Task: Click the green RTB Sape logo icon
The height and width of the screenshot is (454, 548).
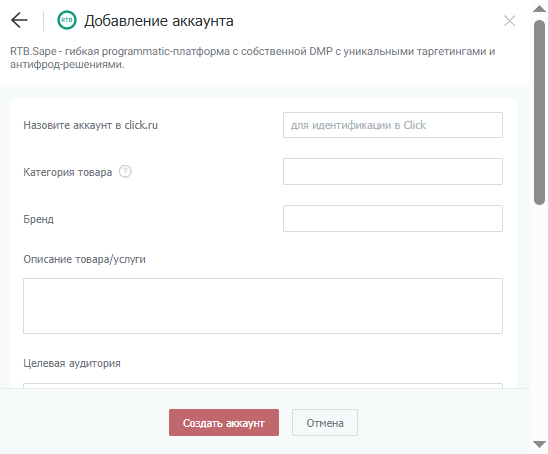Action: (67, 20)
